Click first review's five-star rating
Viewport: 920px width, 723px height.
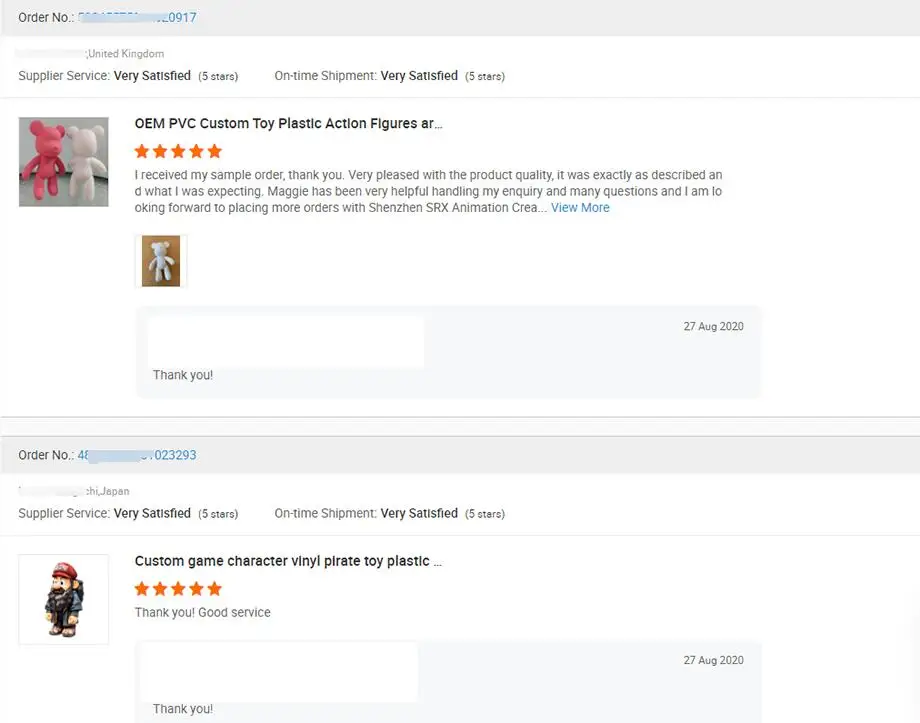tap(177, 151)
